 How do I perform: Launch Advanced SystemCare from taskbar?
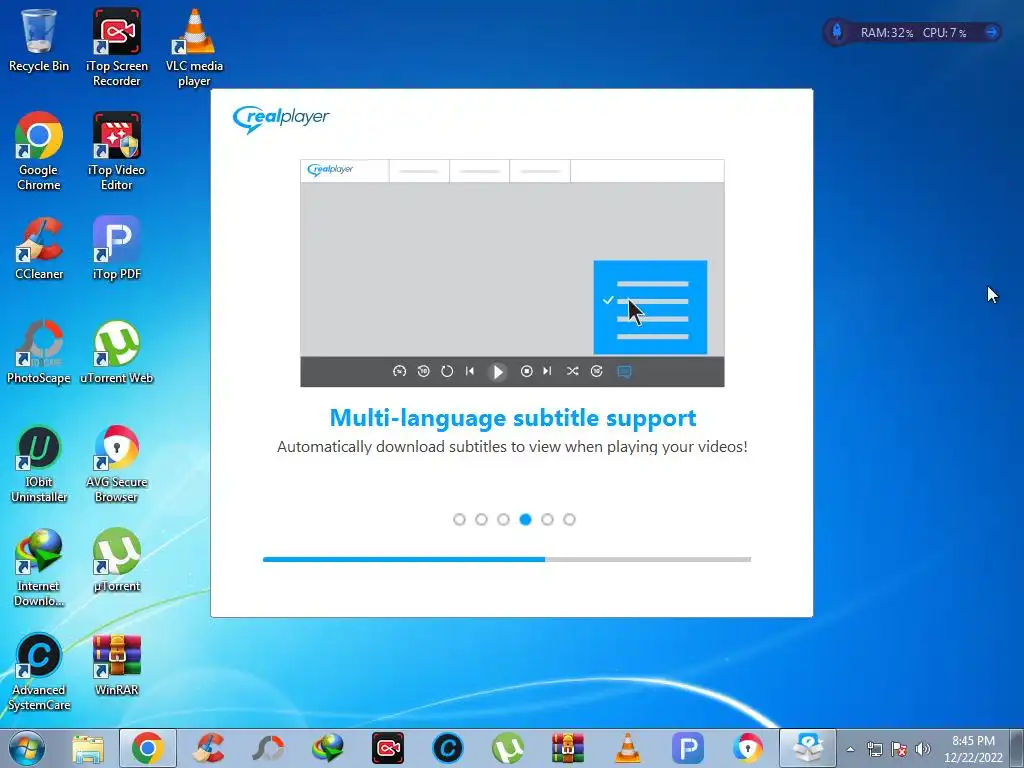(x=448, y=748)
